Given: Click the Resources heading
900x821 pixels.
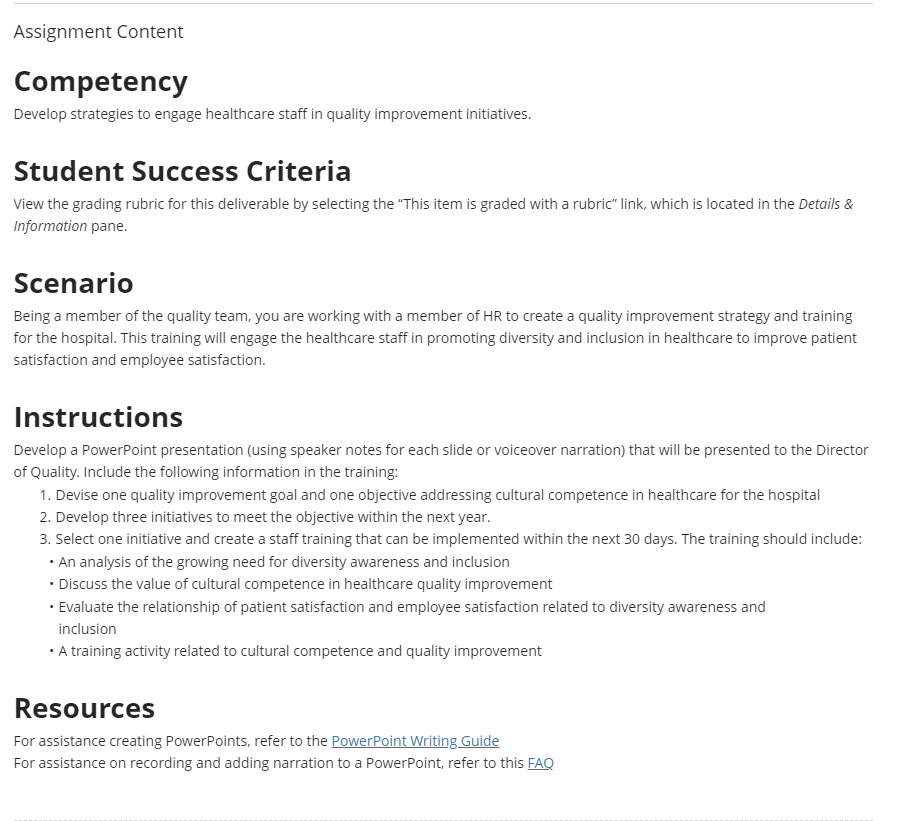Looking at the screenshot, I should [x=84, y=708].
